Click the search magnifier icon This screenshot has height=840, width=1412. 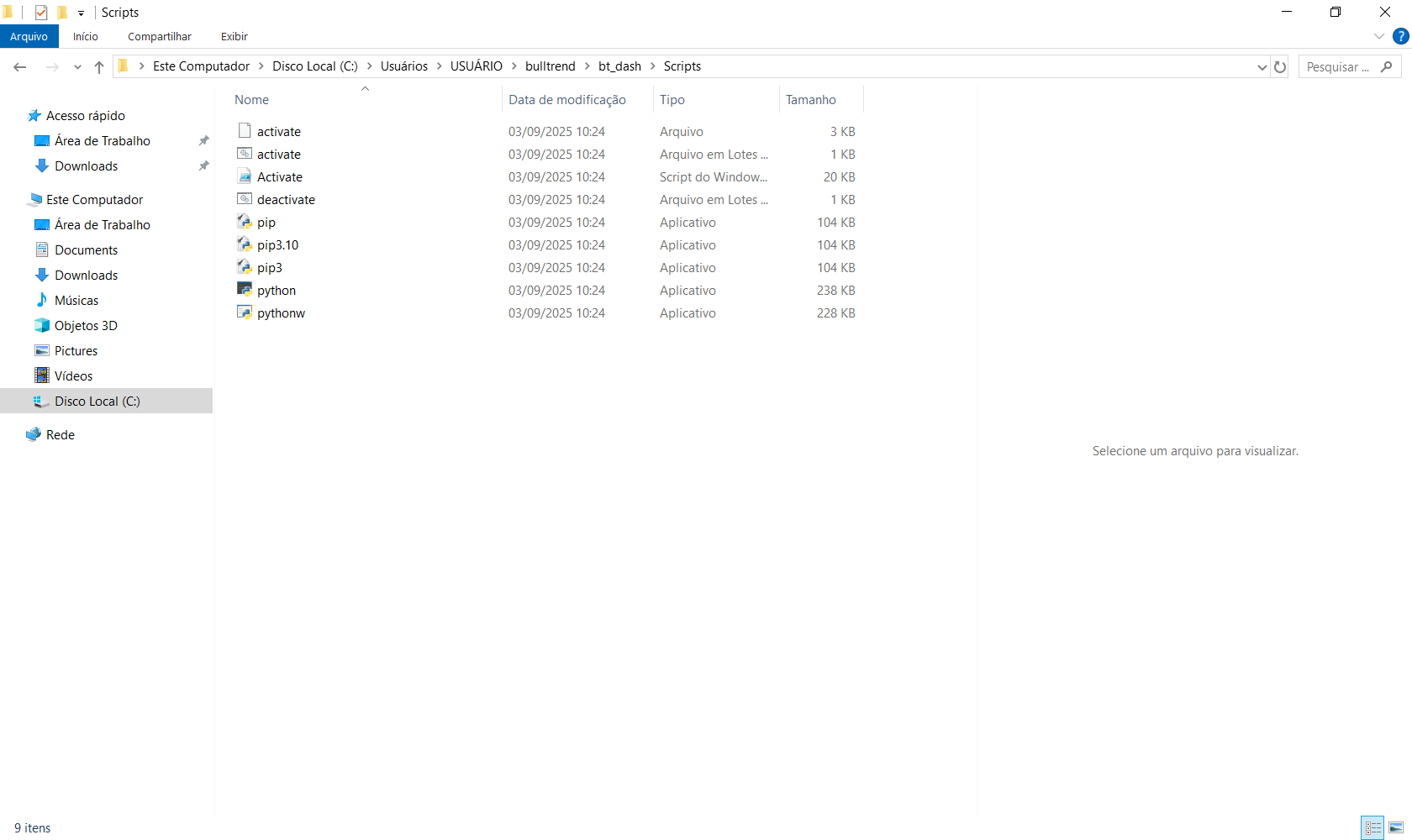tap(1387, 66)
